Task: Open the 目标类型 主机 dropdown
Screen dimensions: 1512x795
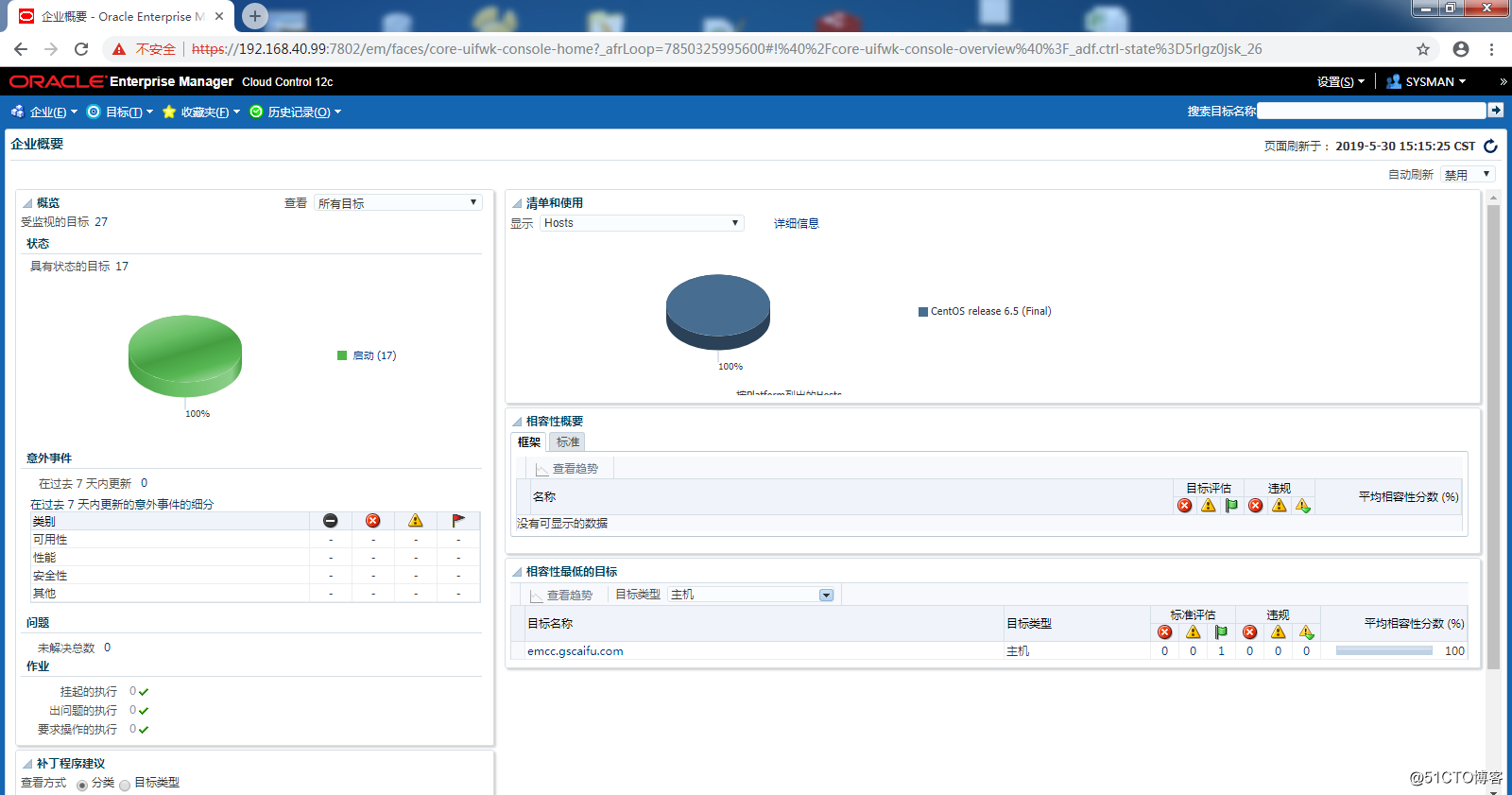Action: click(x=751, y=595)
